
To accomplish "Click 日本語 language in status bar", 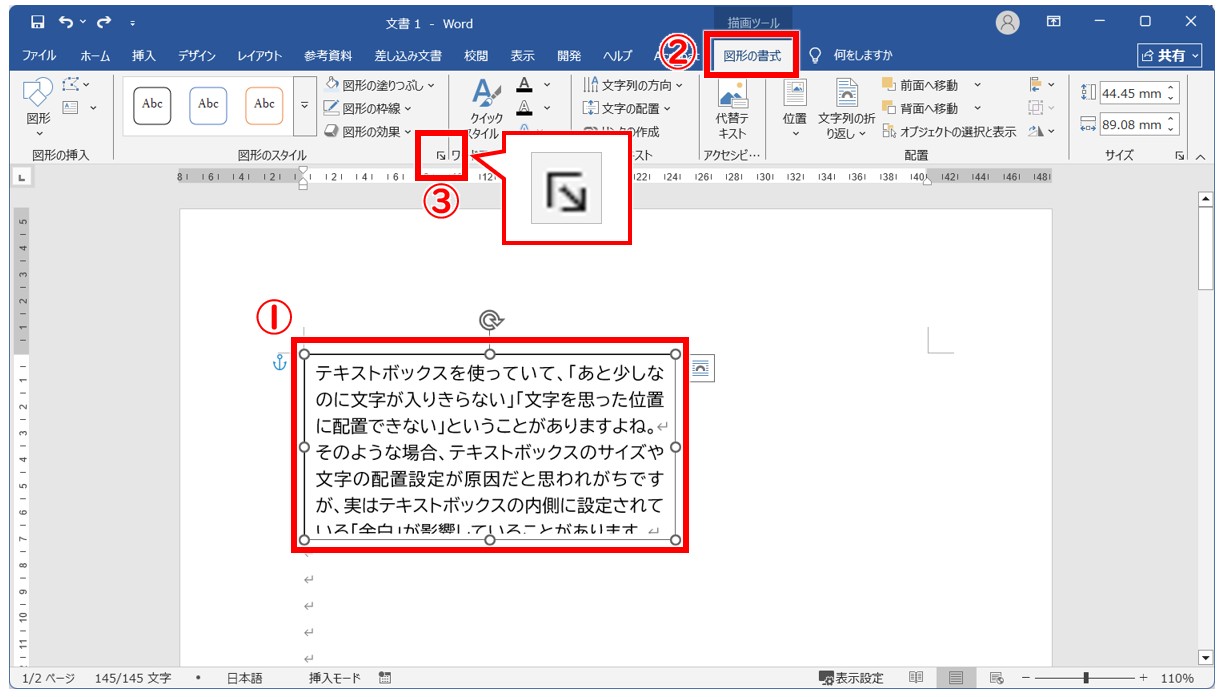I will coord(244,678).
